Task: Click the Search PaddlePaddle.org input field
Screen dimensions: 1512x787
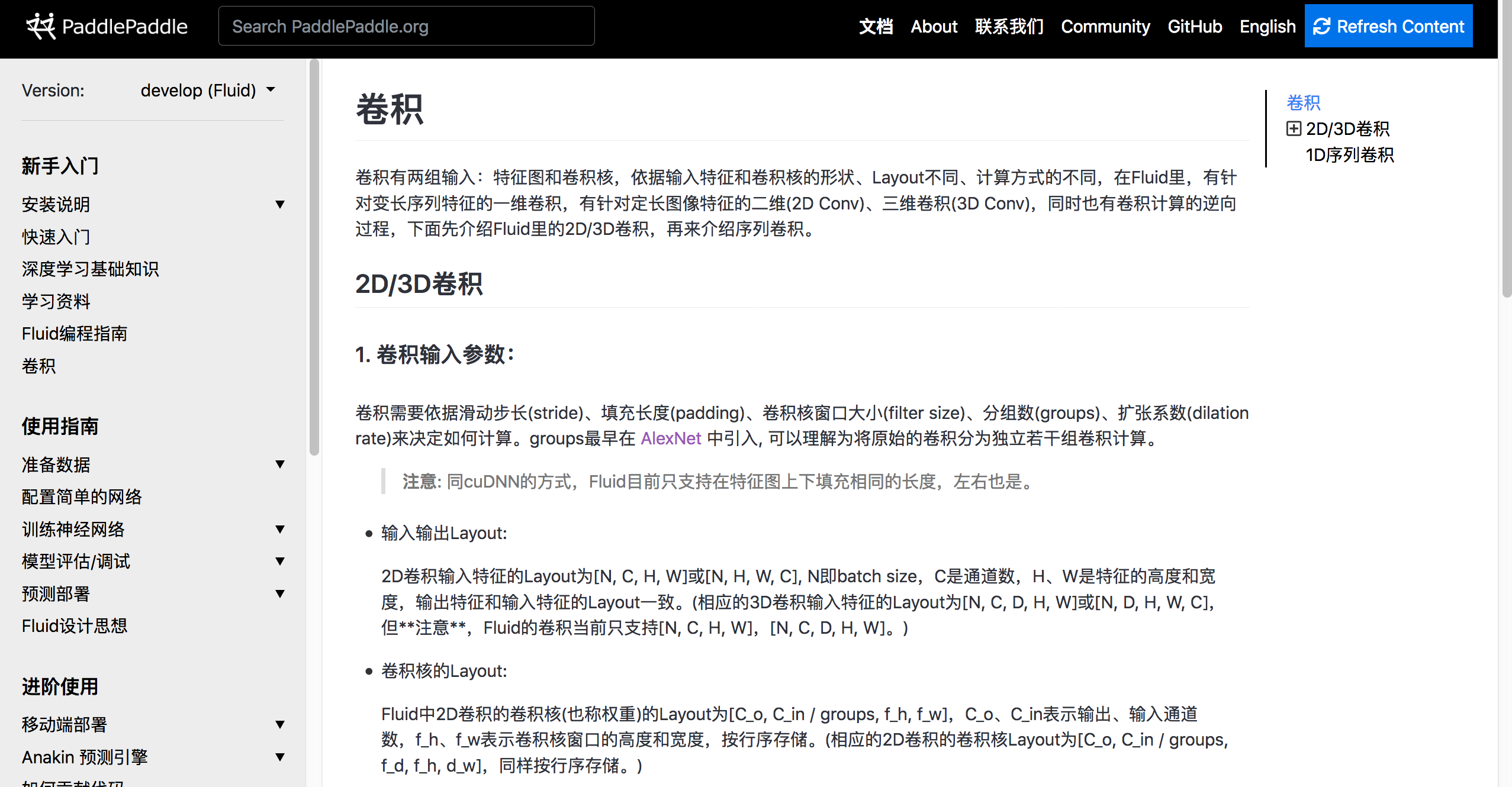Action: (x=406, y=26)
